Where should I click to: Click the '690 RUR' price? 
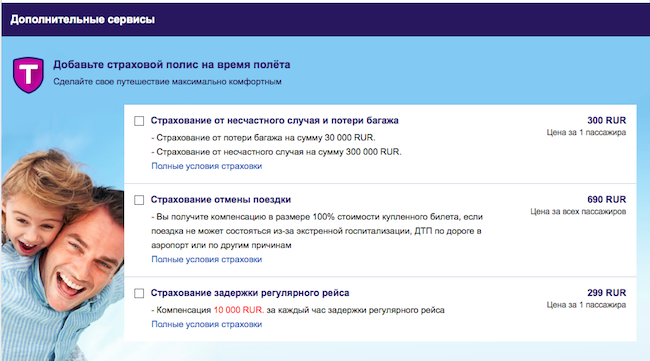[606, 200]
